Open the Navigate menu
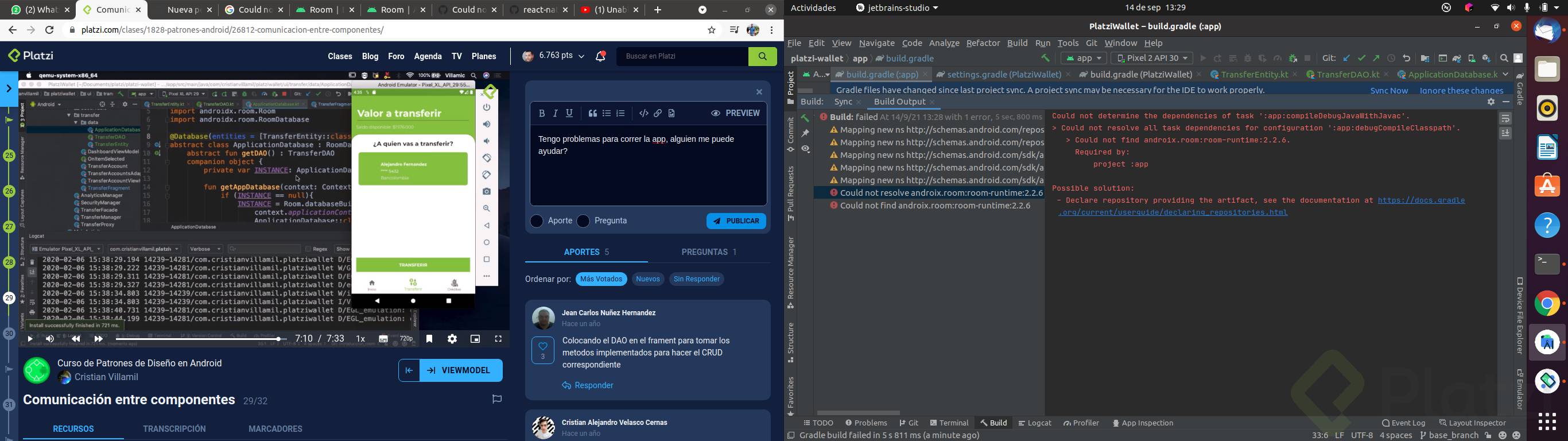Viewport: 1568px width, 441px height. pyautogui.click(x=876, y=44)
